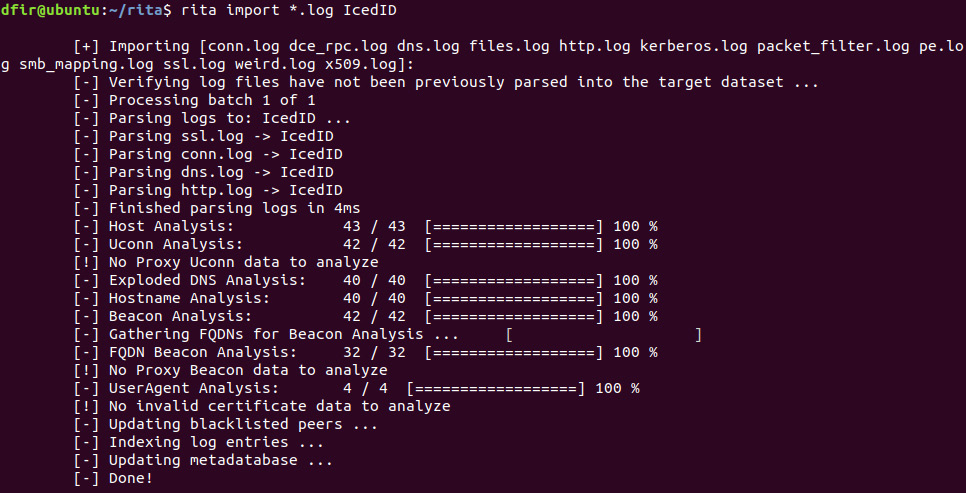The height and width of the screenshot is (493, 966).
Task: Click the dfir@ubuntu prompt text
Action: click(x=53, y=10)
